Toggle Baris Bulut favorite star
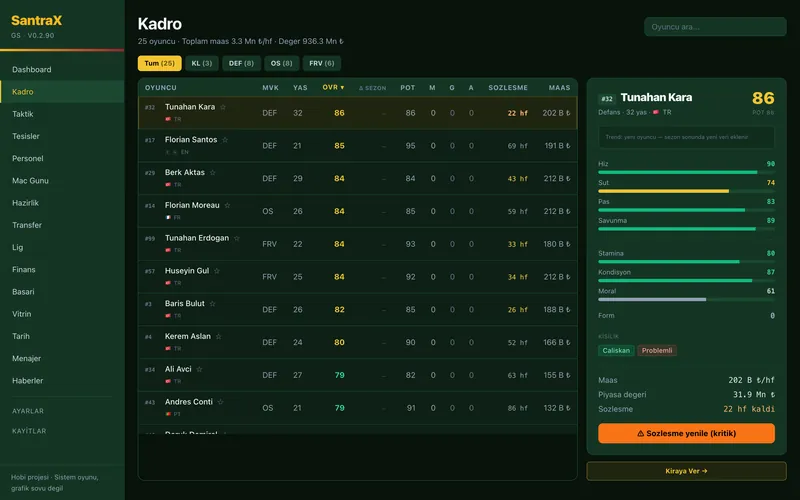This screenshot has height=500, width=800. [x=212, y=304]
